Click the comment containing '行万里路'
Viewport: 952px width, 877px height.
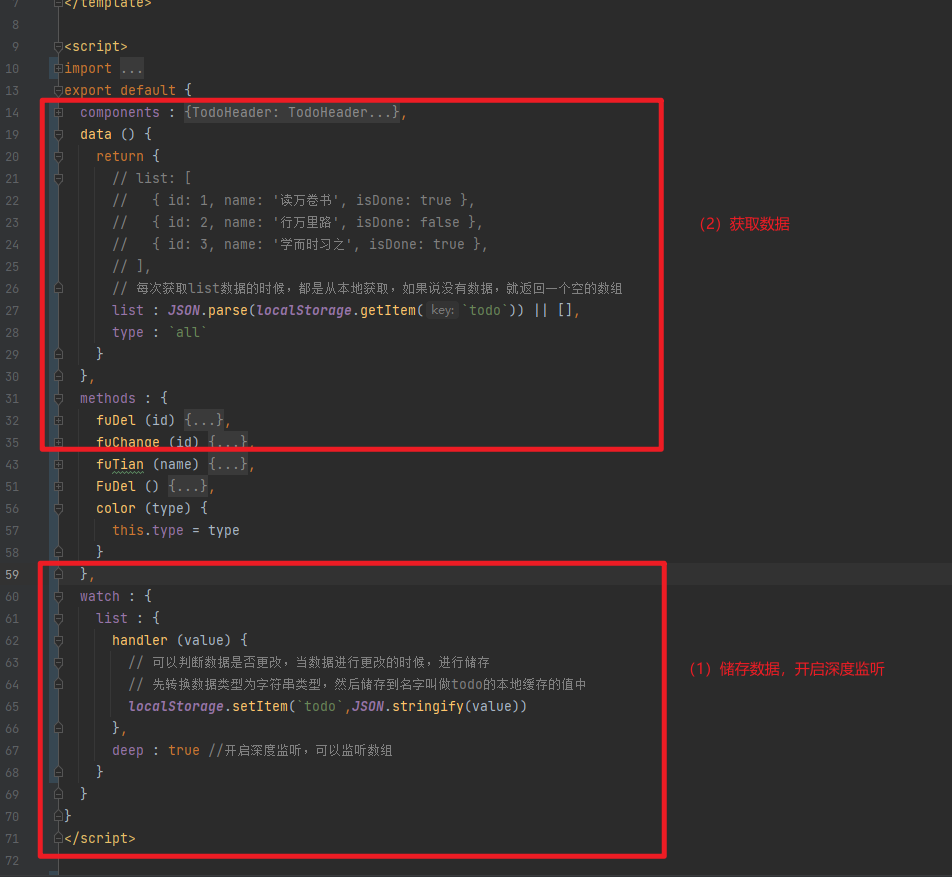point(298,222)
